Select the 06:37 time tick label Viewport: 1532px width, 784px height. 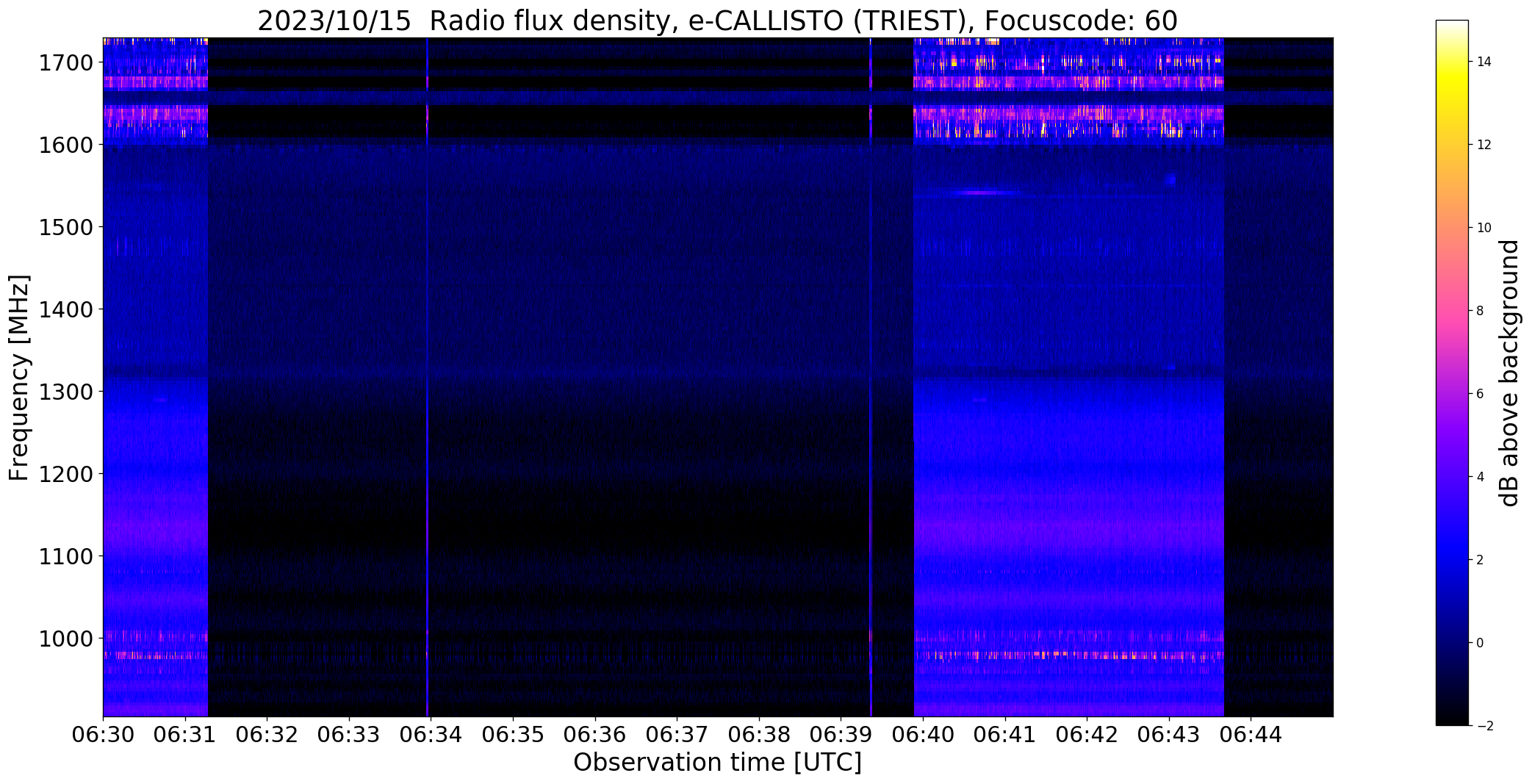click(677, 734)
